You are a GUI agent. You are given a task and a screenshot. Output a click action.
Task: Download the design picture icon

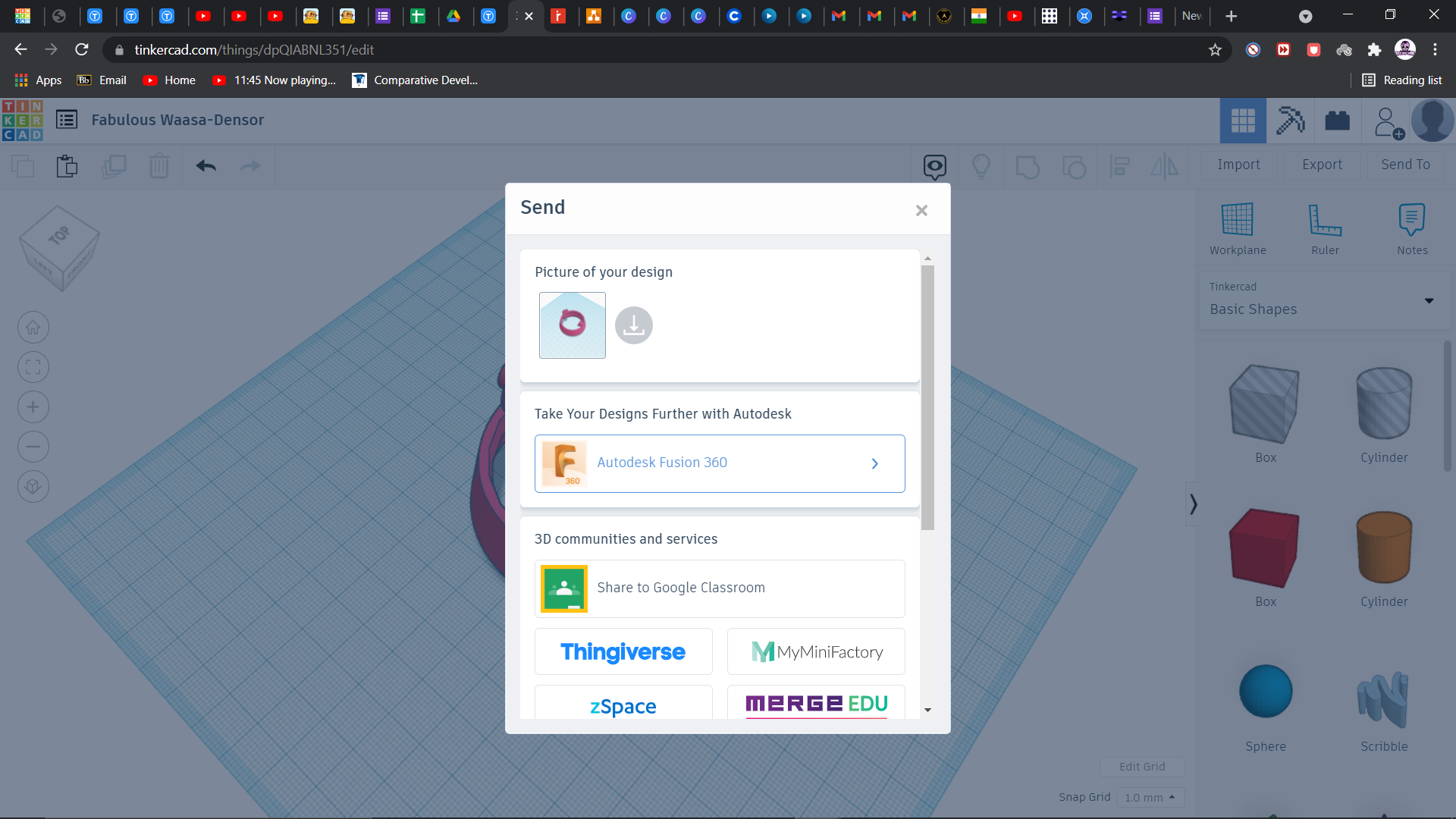point(634,325)
